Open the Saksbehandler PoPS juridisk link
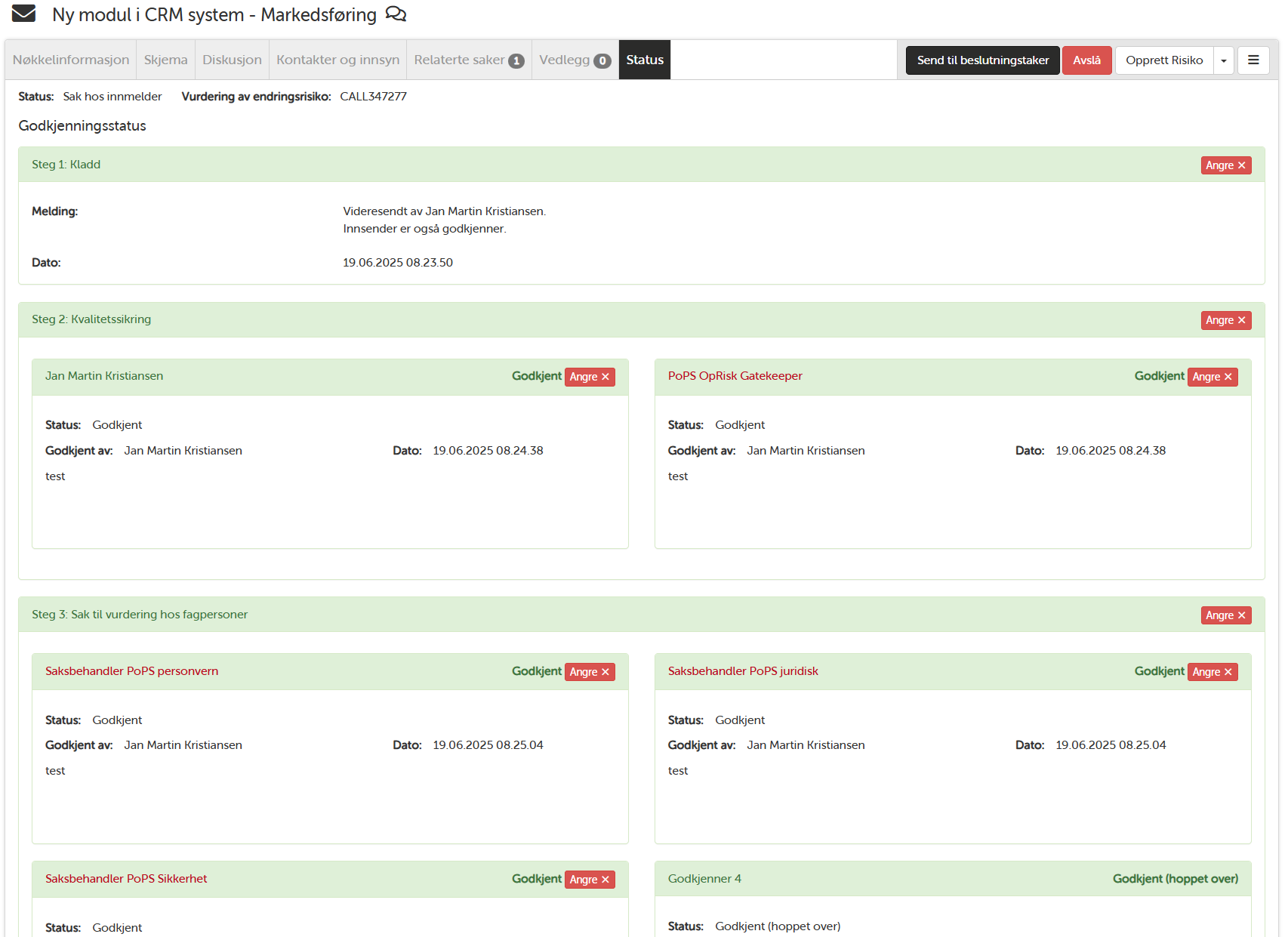 coord(742,671)
